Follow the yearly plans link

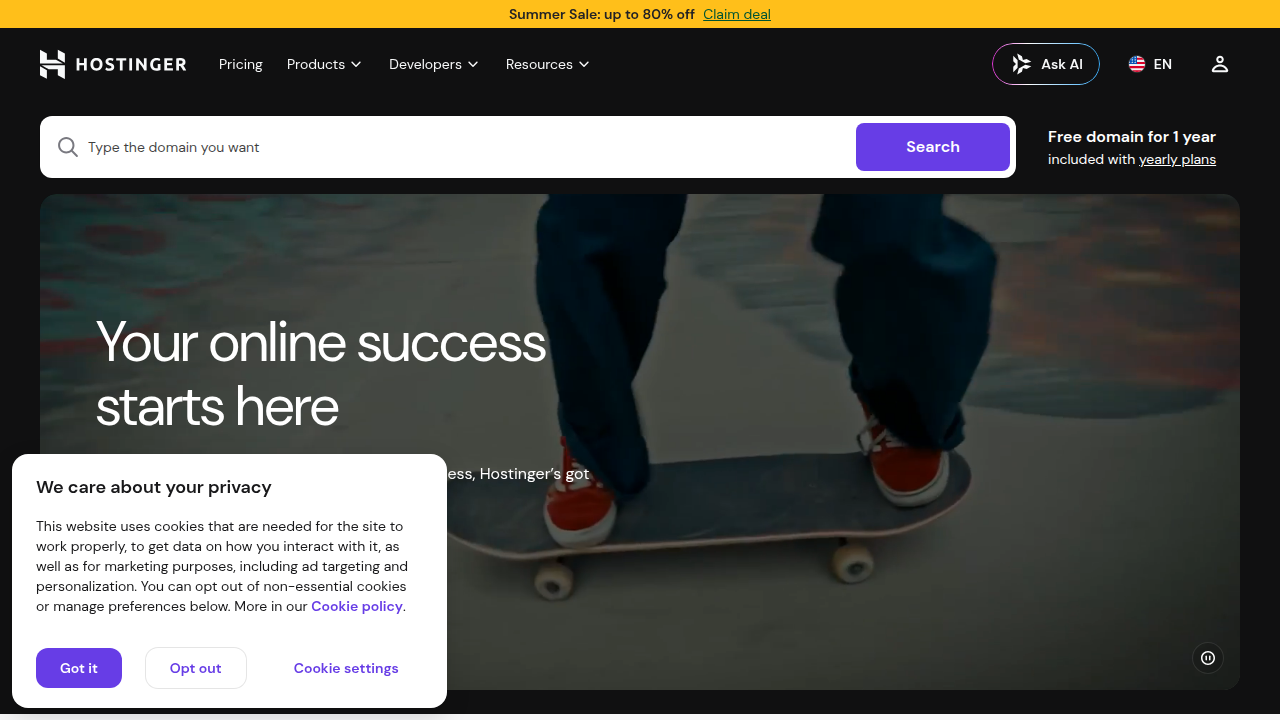(x=1178, y=159)
